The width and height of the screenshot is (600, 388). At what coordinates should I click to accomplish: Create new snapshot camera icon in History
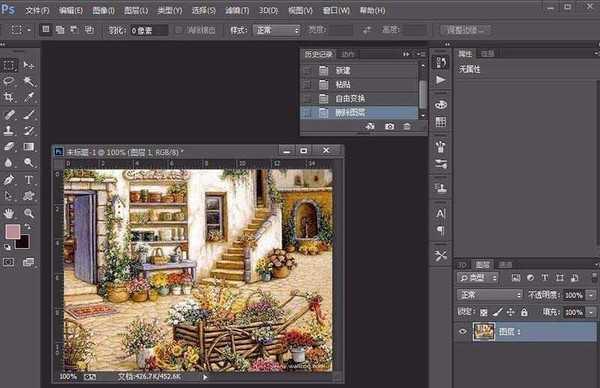pos(389,126)
